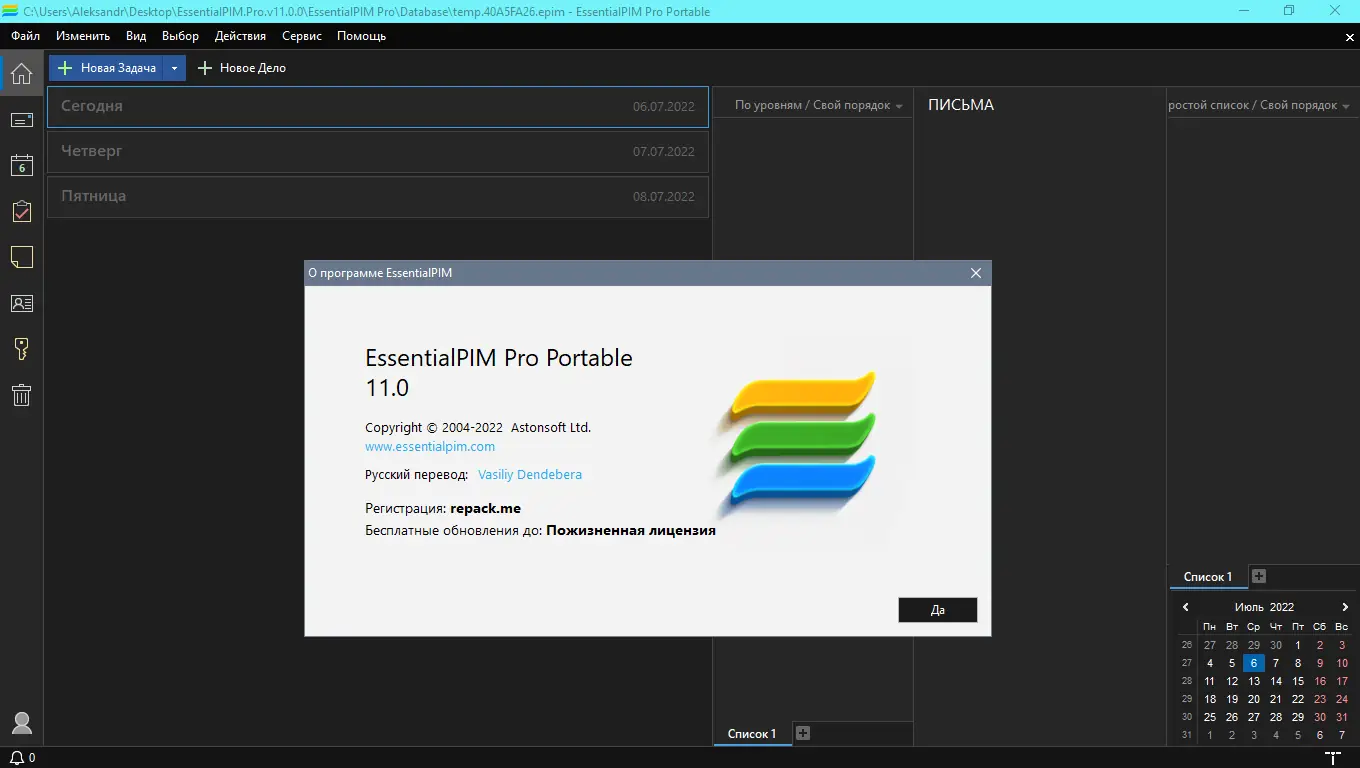Open the Изменить menu
The height and width of the screenshot is (768, 1360).
(83, 36)
